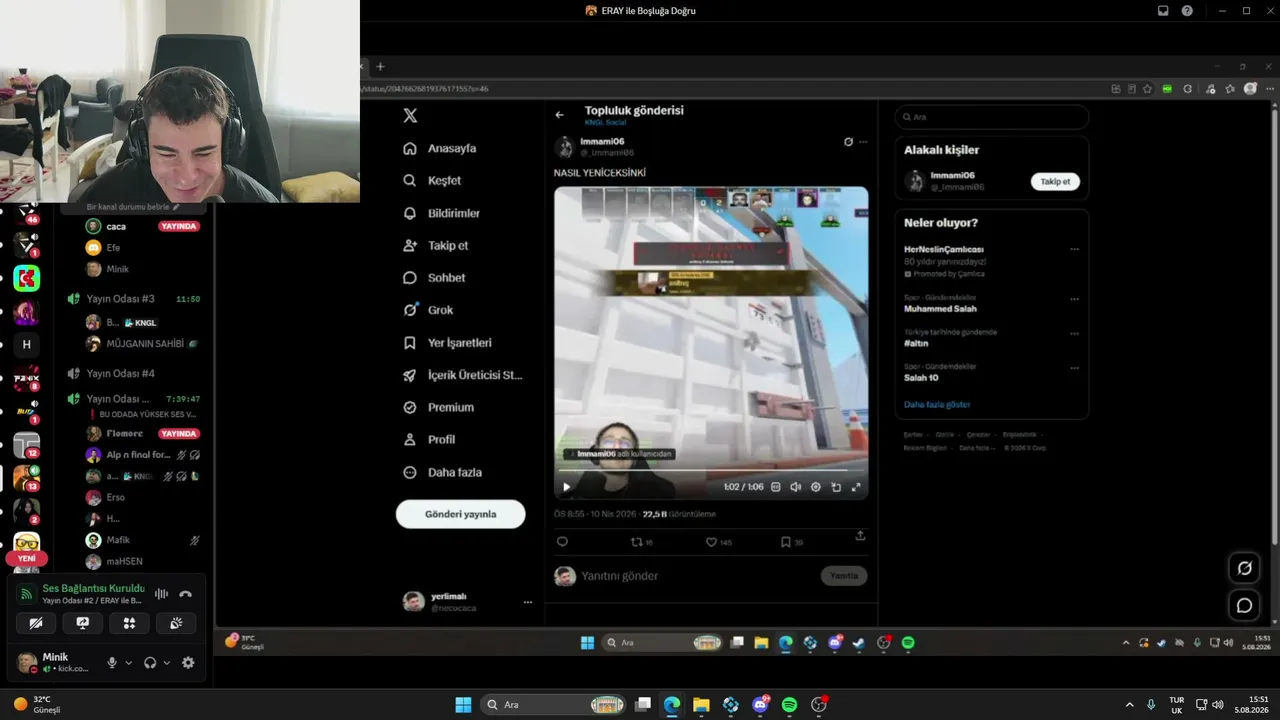Open Windows Start menu on taskbar

[x=463, y=704]
